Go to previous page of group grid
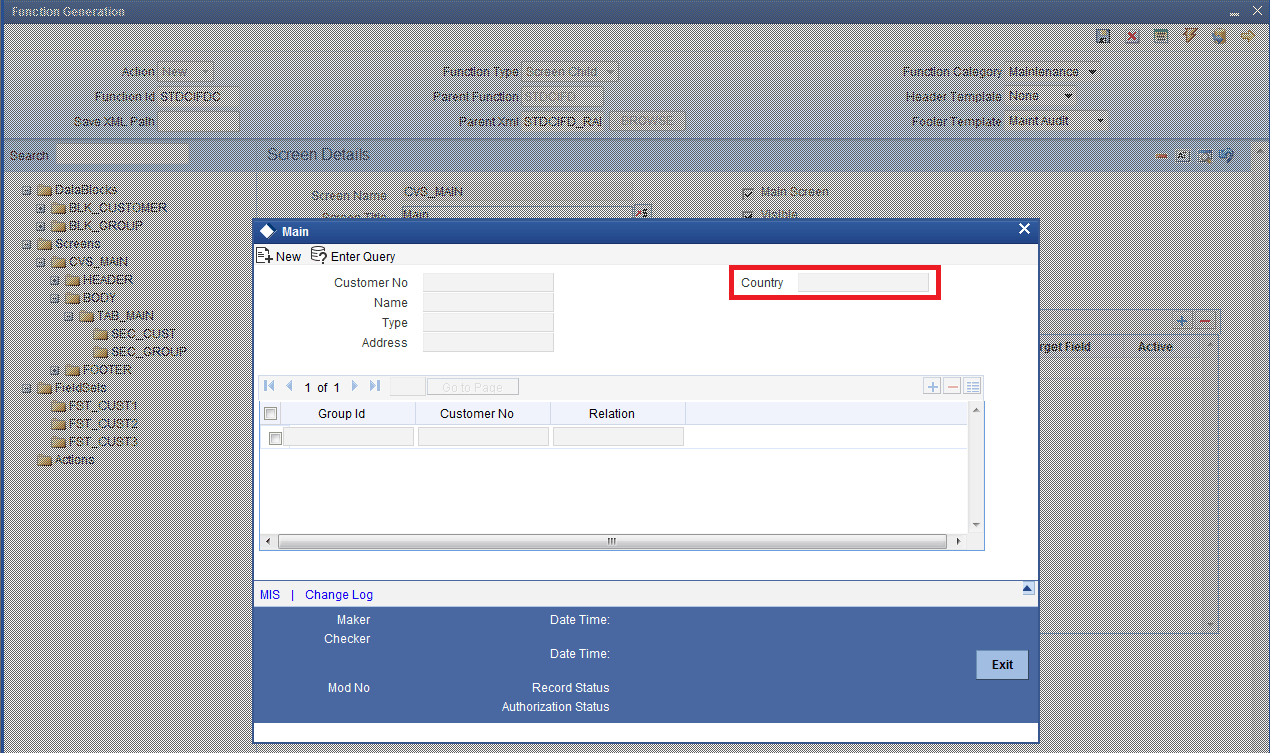Screen dimensions: 1270x753 tap(290, 386)
